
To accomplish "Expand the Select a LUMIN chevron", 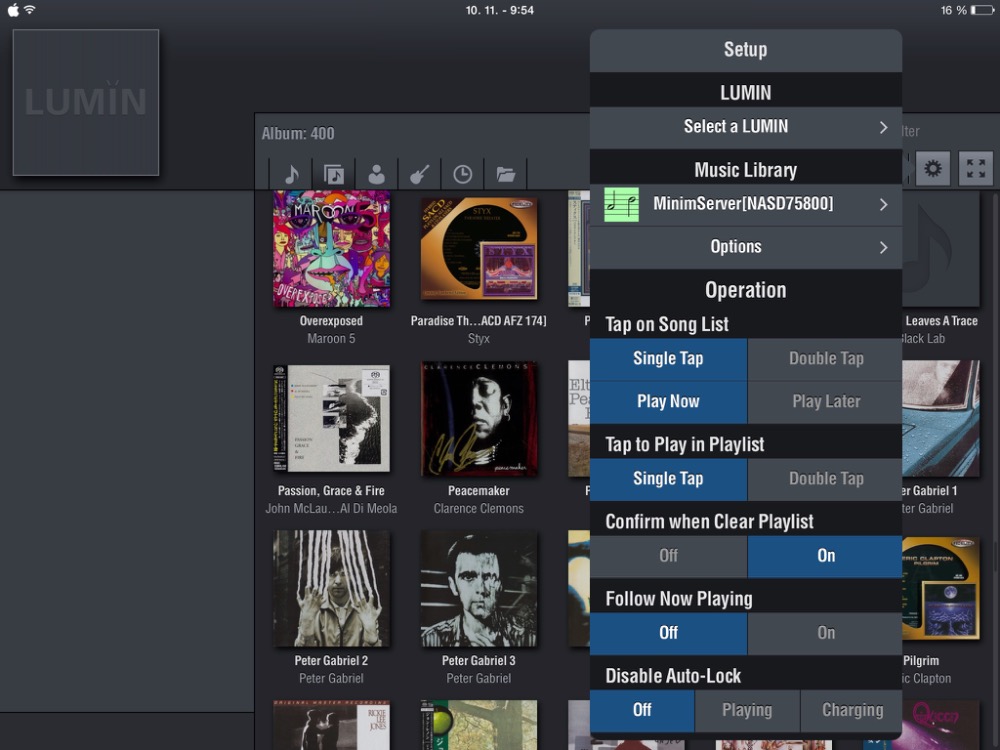I will coord(883,128).
